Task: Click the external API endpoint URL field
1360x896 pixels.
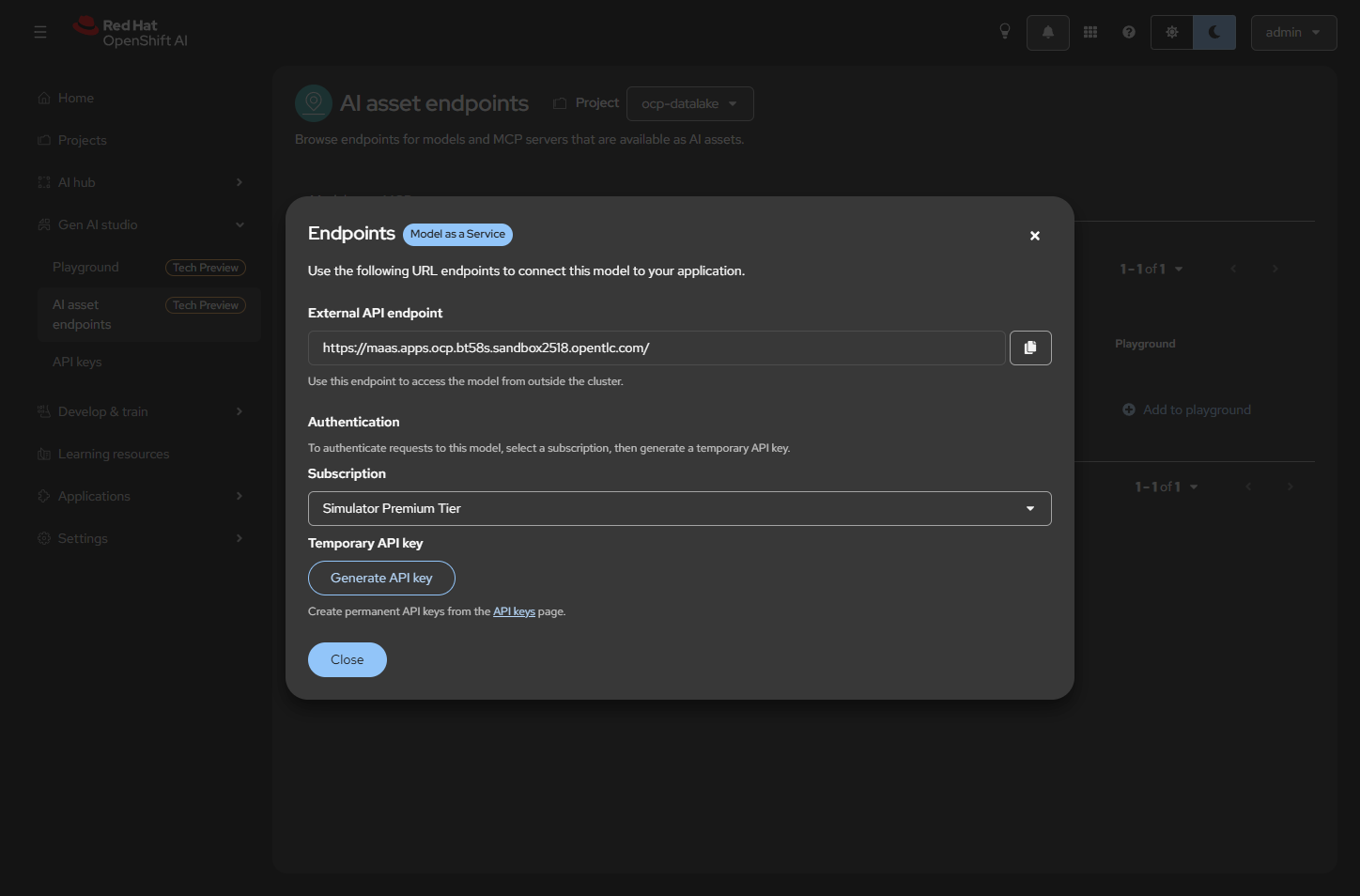Action: 657,348
